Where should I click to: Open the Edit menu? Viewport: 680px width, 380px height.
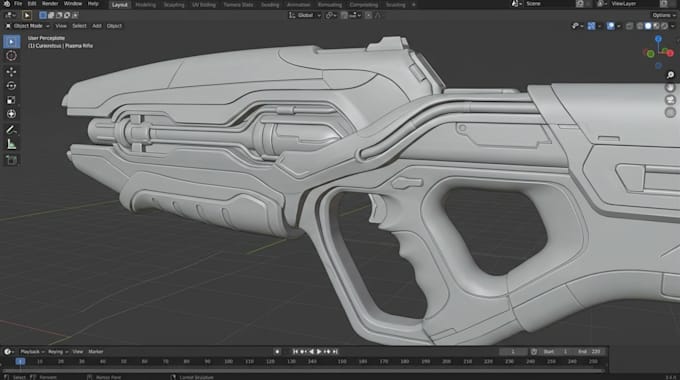pos(32,3)
